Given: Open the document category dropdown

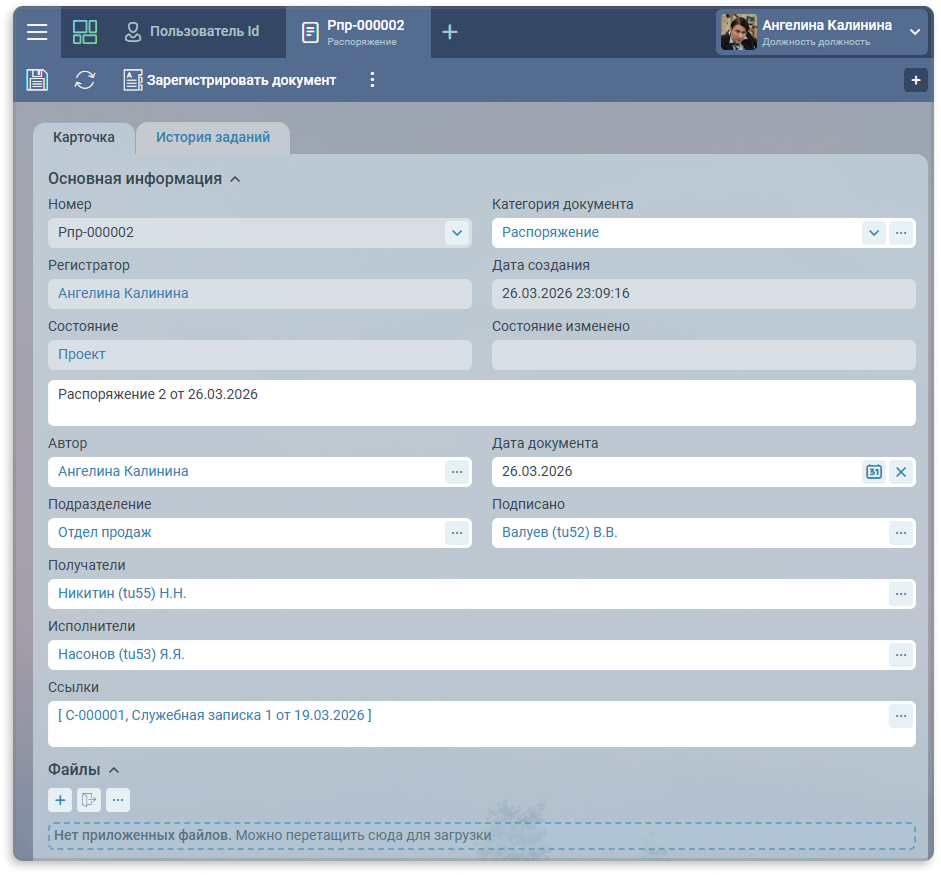Looking at the screenshot, I should 874,233.
